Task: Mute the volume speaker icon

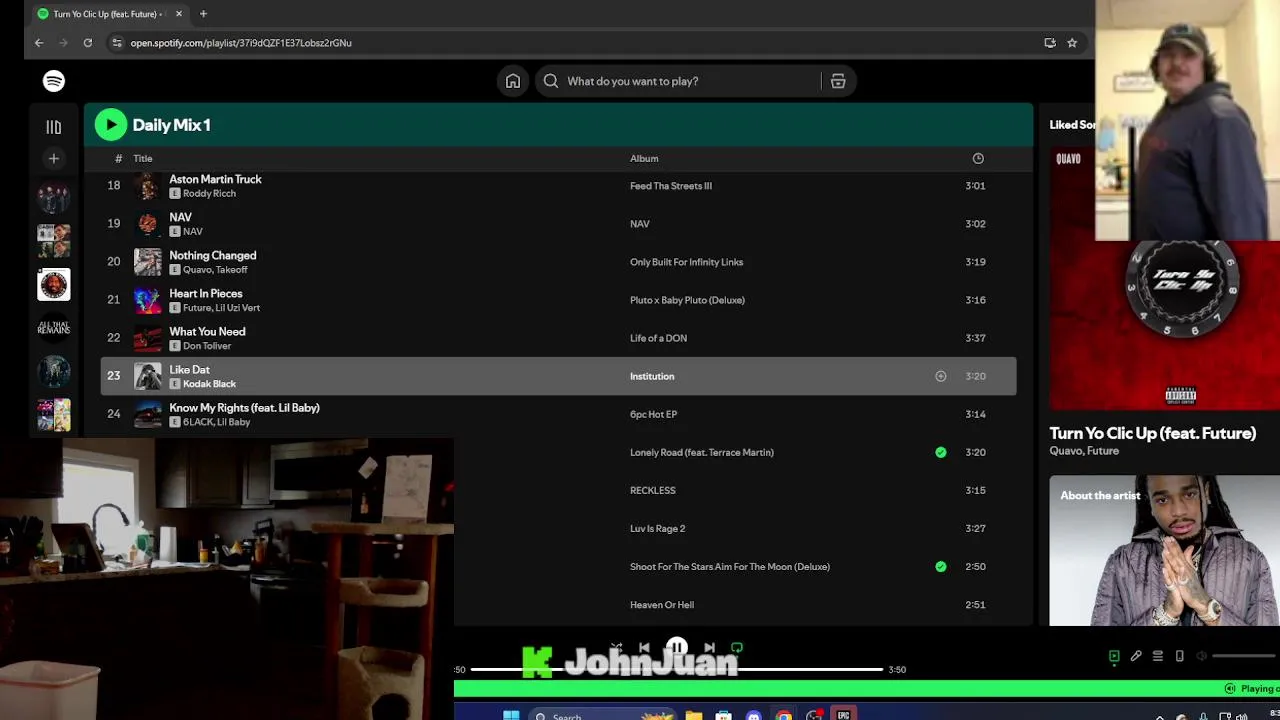Action: coord(1202,656)
